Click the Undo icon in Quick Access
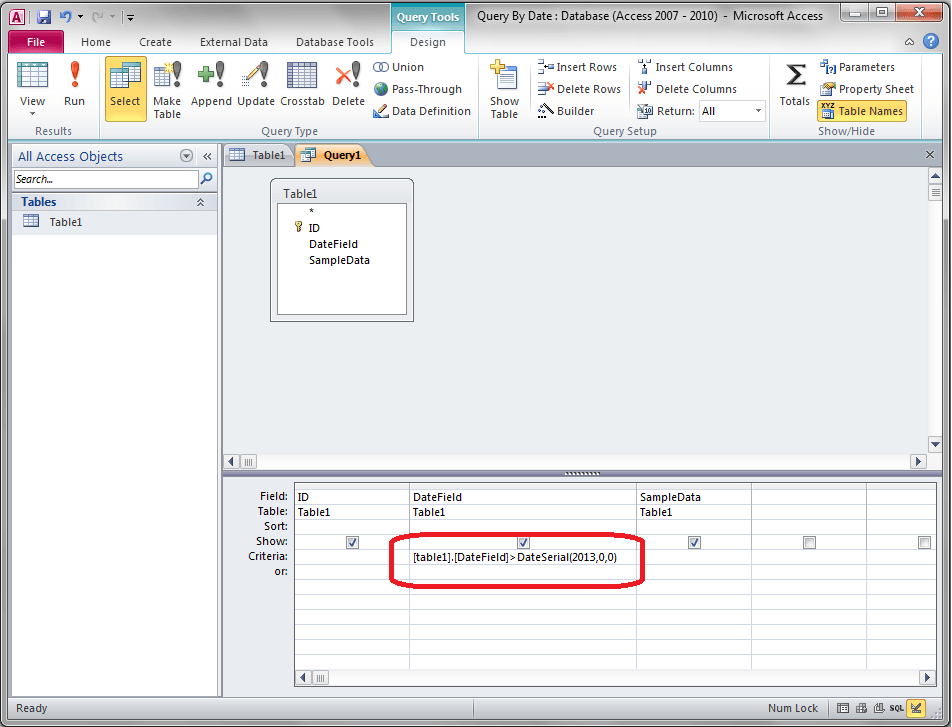952x727 pixels. (x=65, y=17)
